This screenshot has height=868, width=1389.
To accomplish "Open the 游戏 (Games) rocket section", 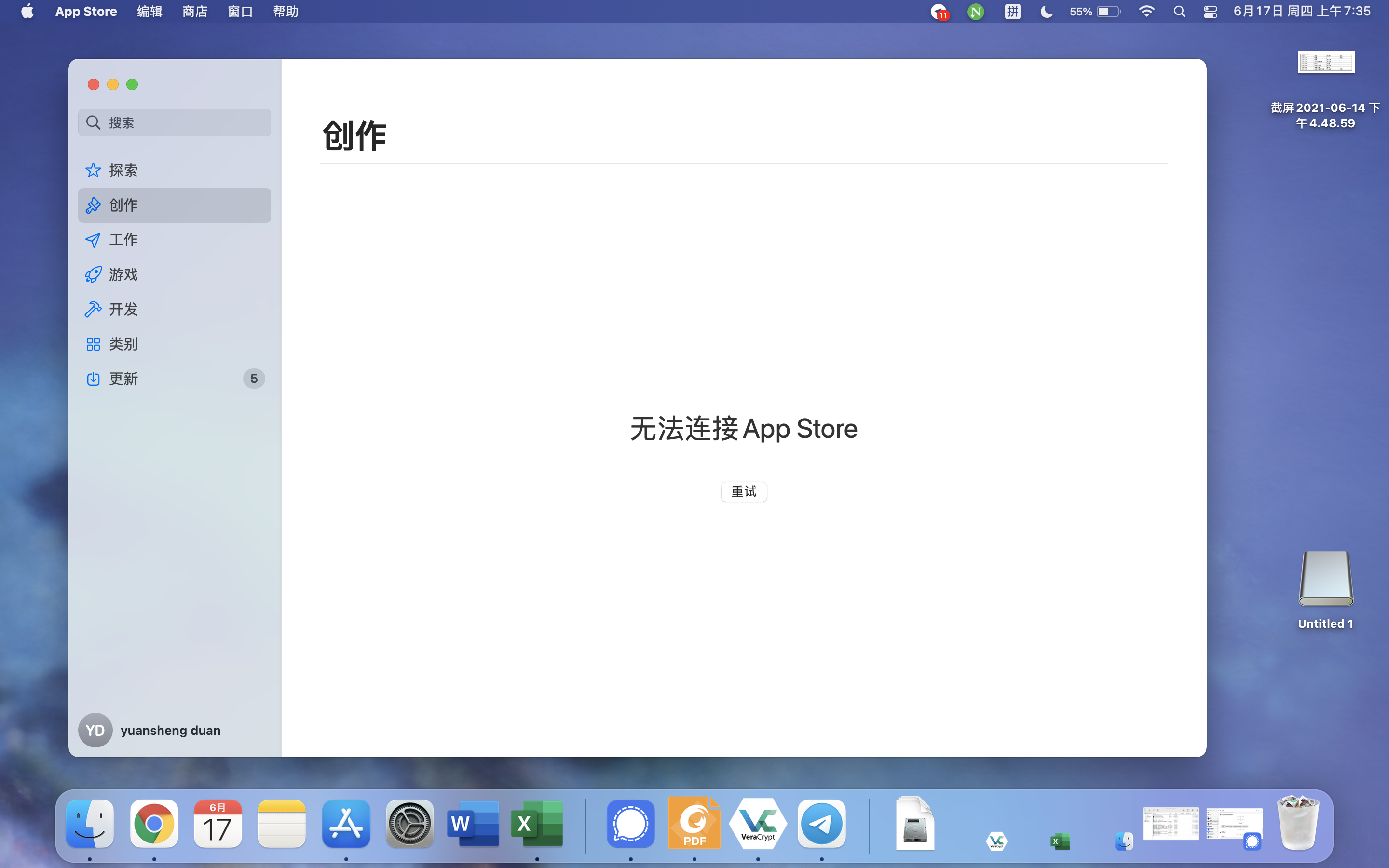I will pyautogui.click(x=123, y=274).
